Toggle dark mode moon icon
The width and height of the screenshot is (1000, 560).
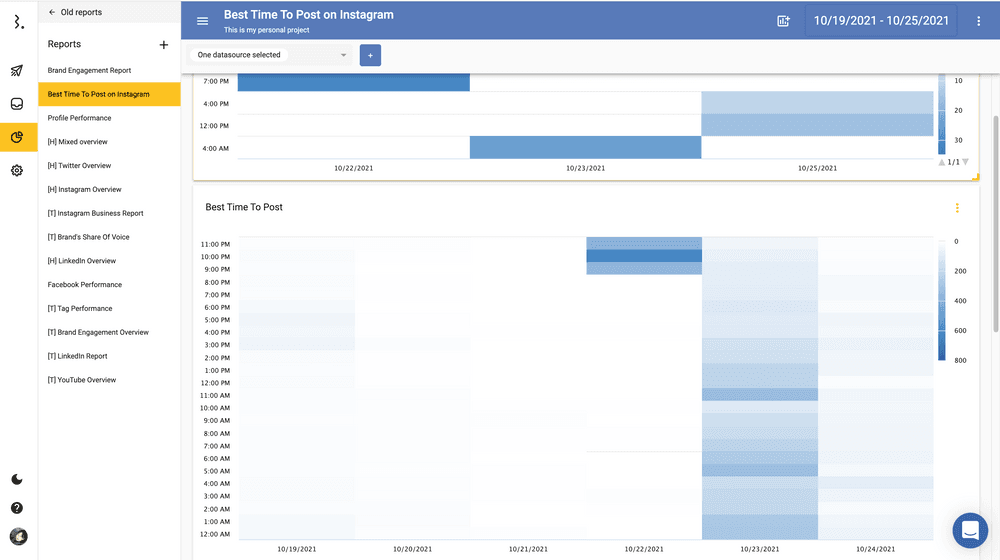(17, 480)
